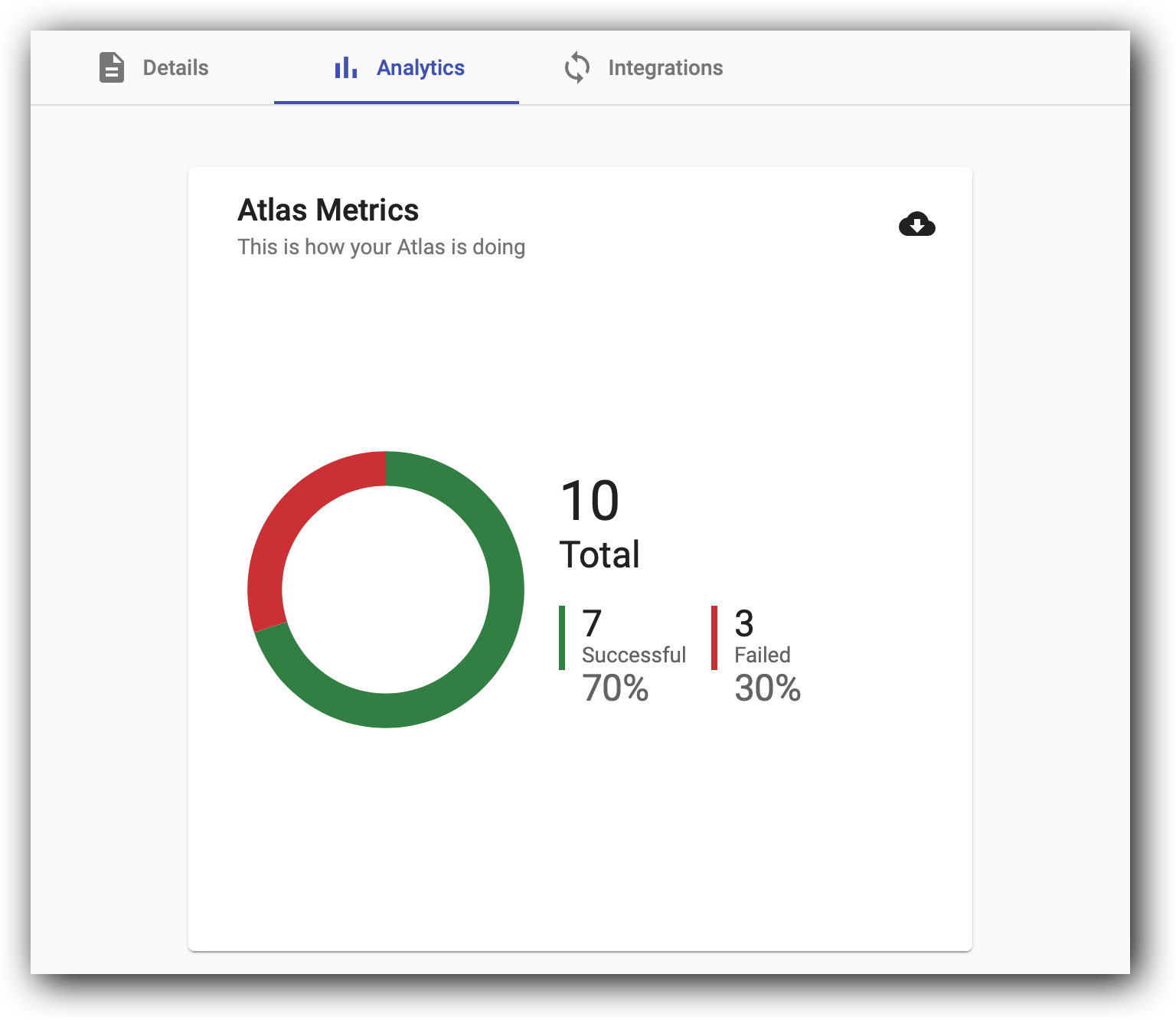The width and height of the screenshot is (1176, 1020).
Task: Click the green successful donut segment
Action: click(490, 651)
